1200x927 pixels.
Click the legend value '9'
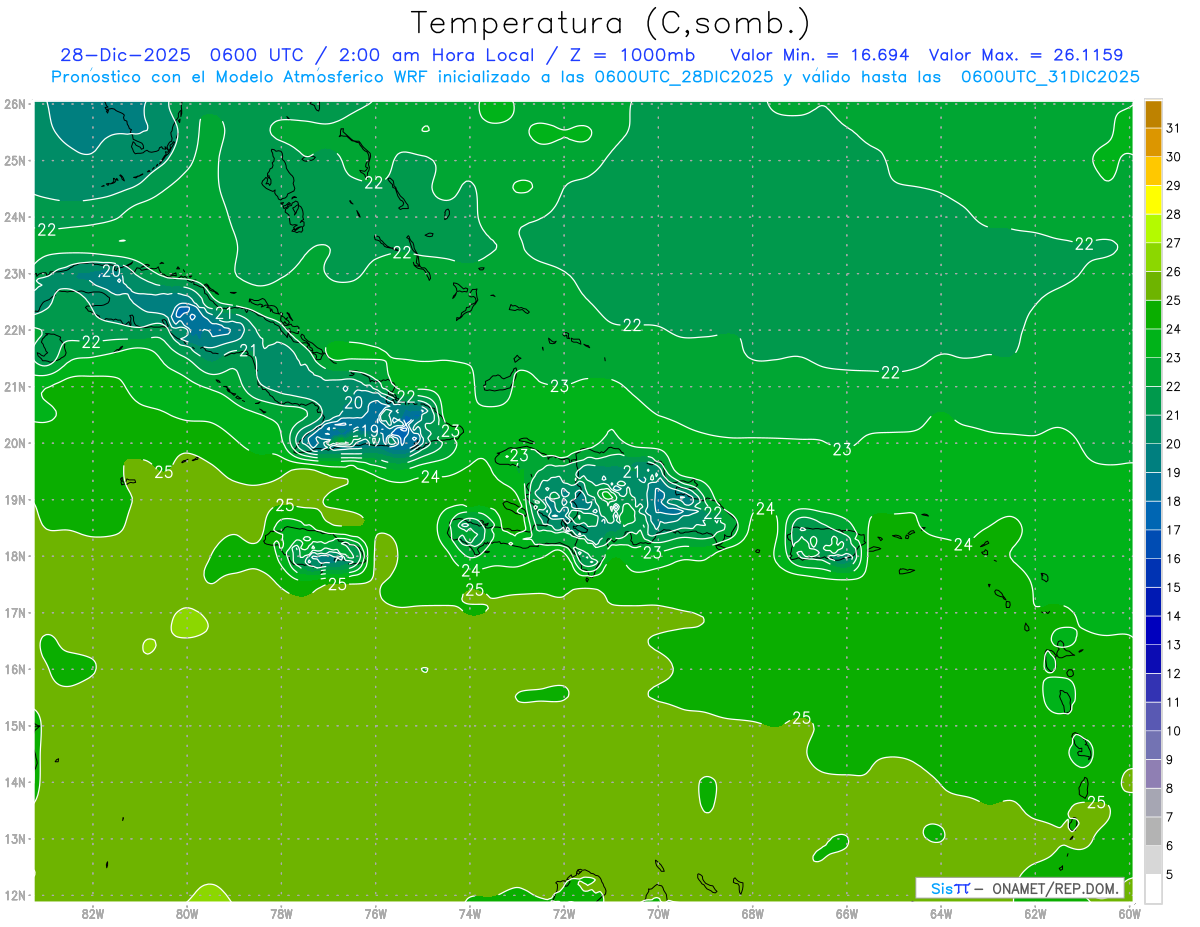[x=1170, y=760]
